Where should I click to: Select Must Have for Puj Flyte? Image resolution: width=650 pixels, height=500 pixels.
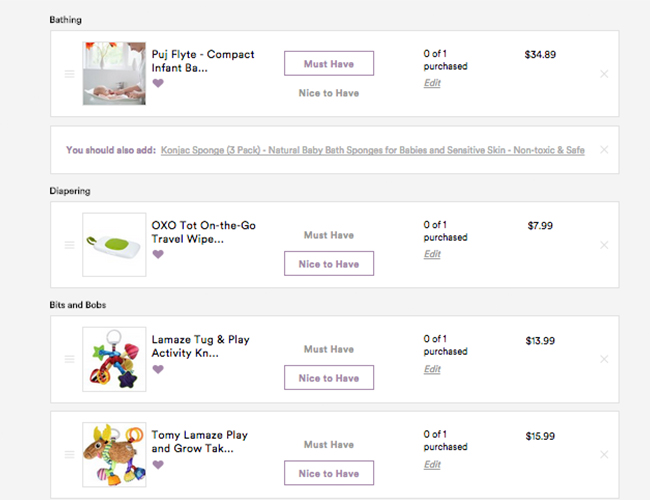[328, 63]
